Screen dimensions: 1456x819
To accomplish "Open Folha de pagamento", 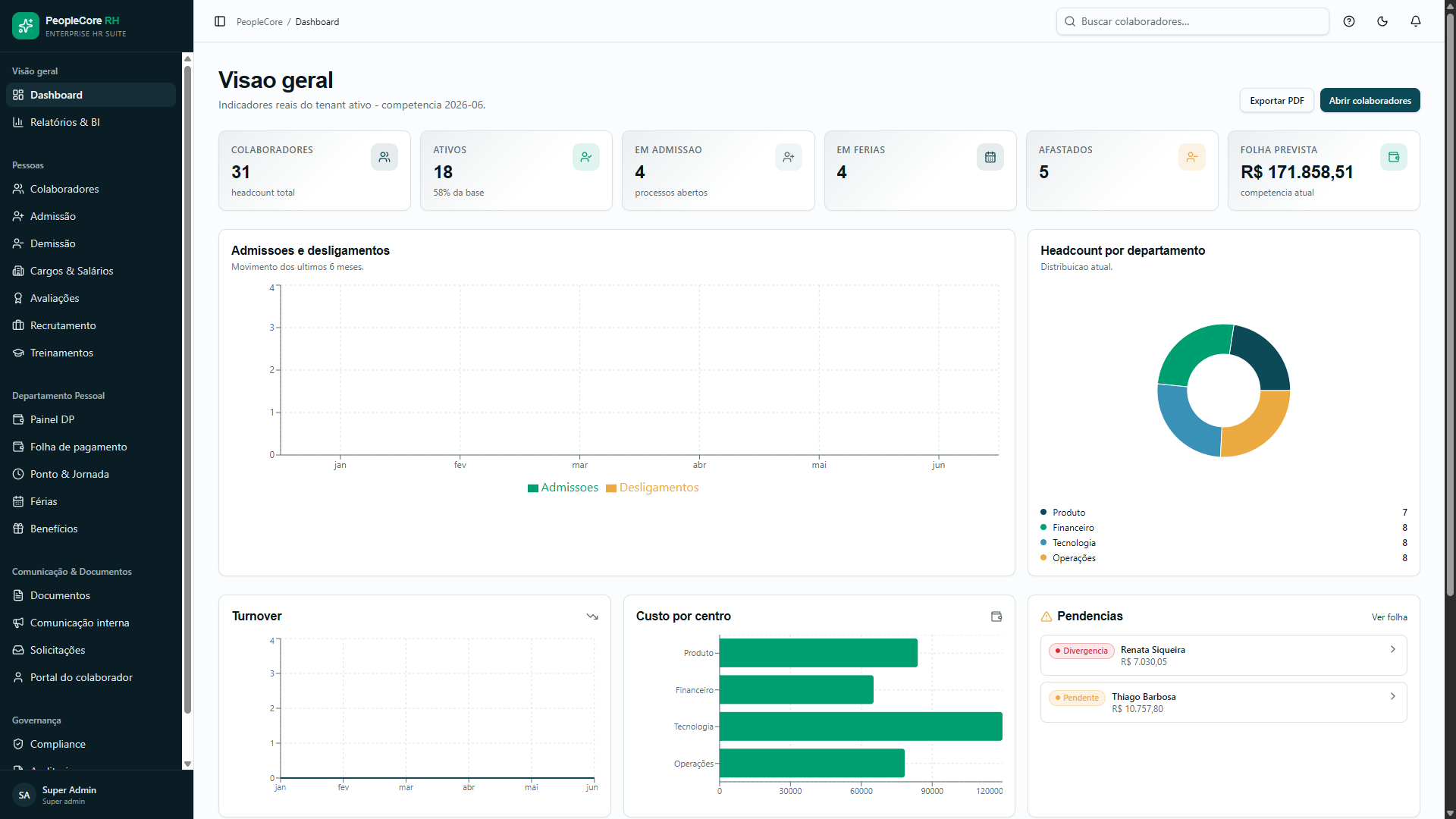I will point(91,447).
